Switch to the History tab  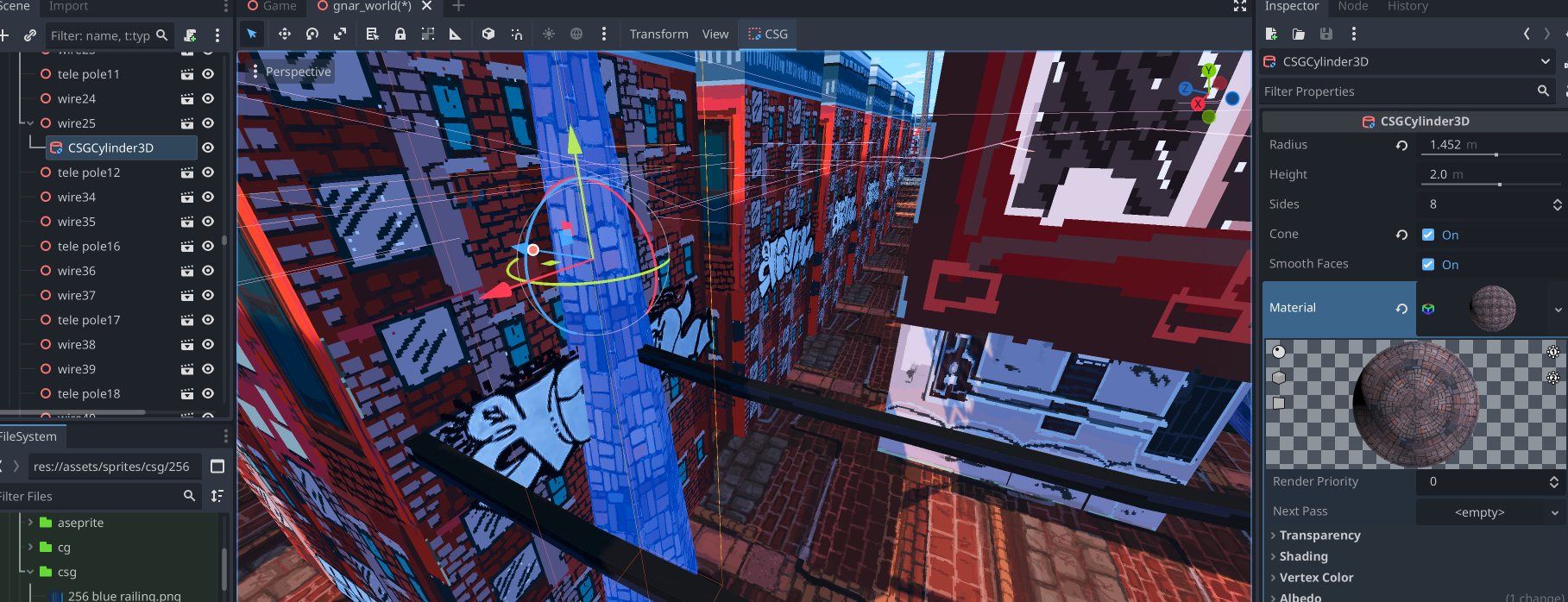(x=1407, y=6)
